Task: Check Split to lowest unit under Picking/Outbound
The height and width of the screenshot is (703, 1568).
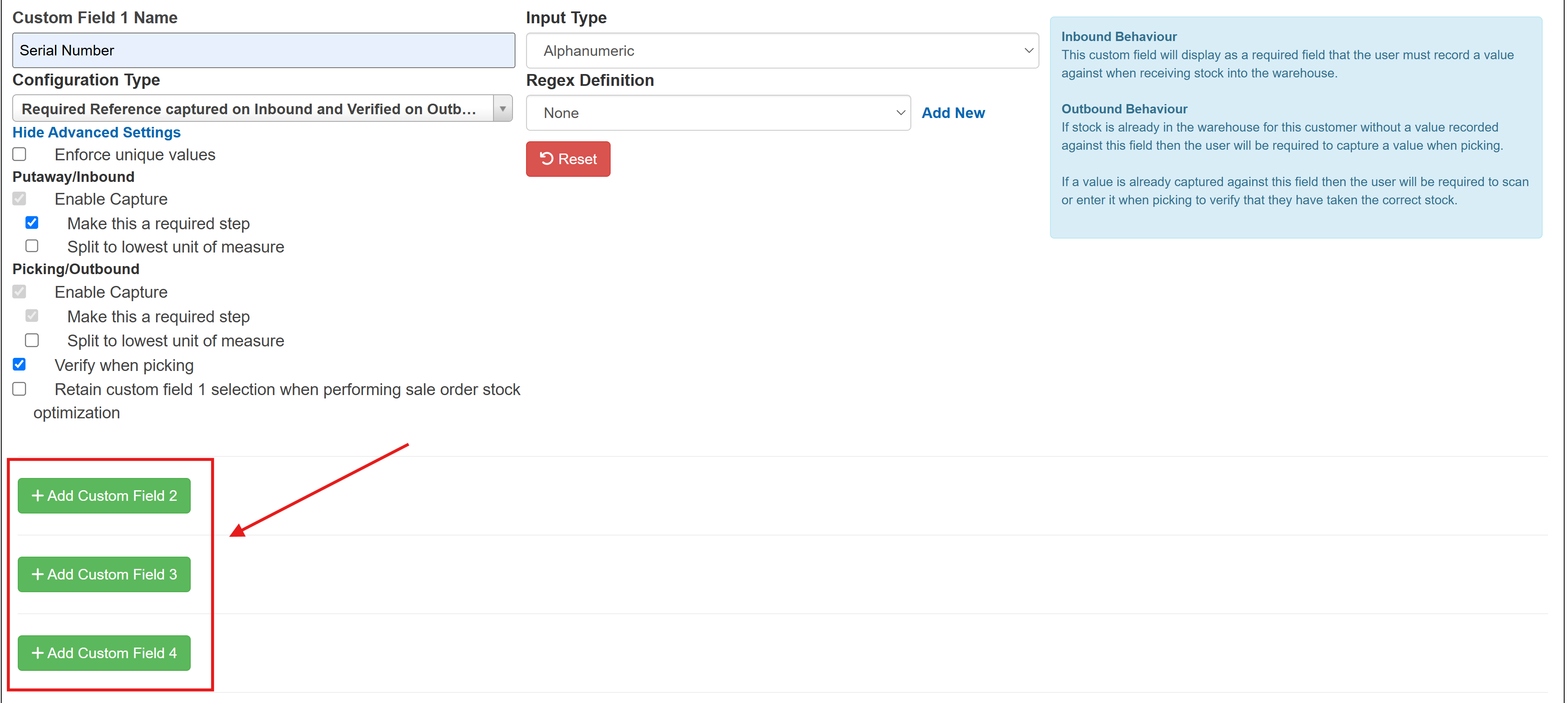Action: (32, 340)
